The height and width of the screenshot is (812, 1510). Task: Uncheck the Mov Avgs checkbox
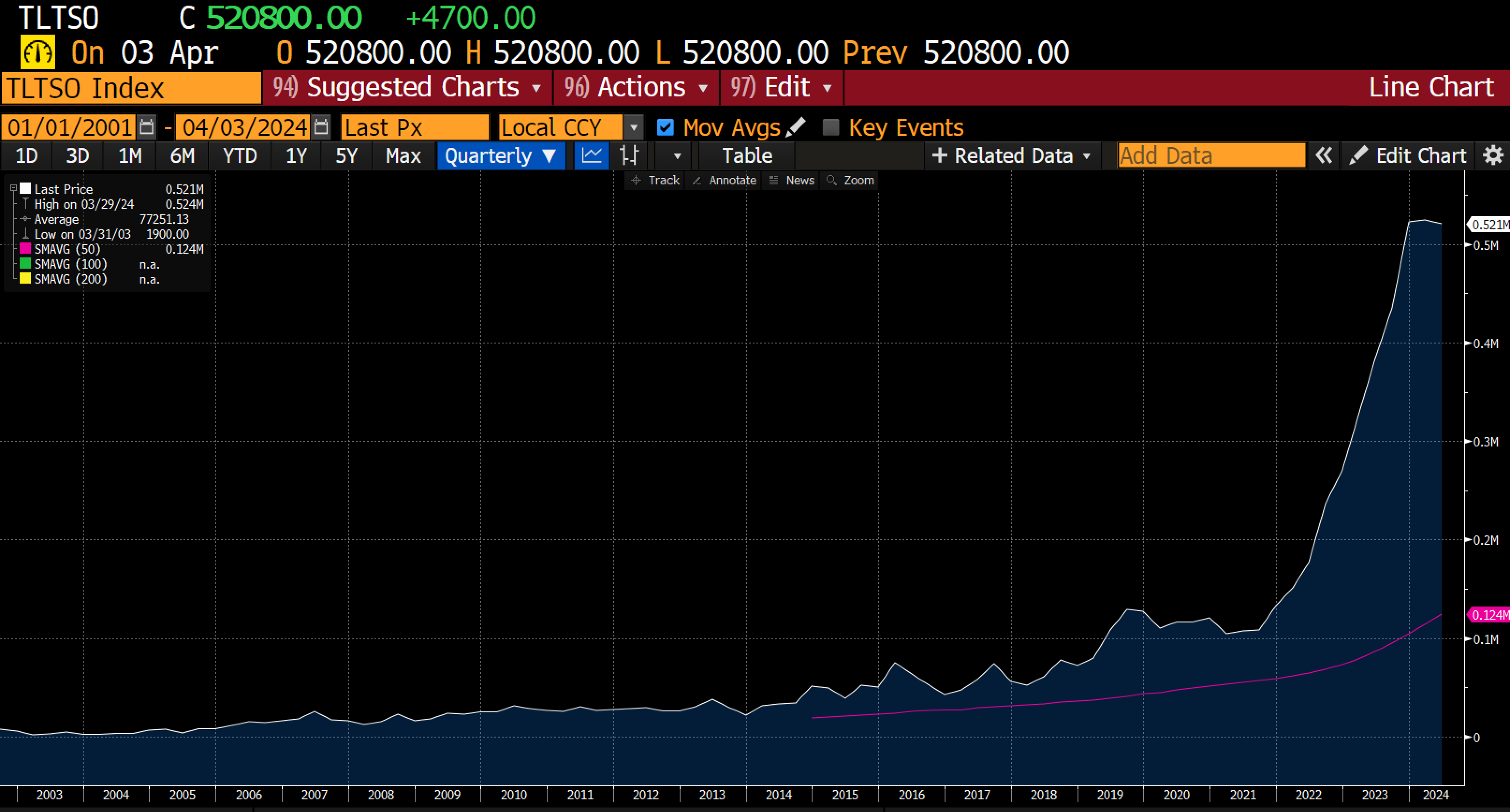click(x=665, y=127)
